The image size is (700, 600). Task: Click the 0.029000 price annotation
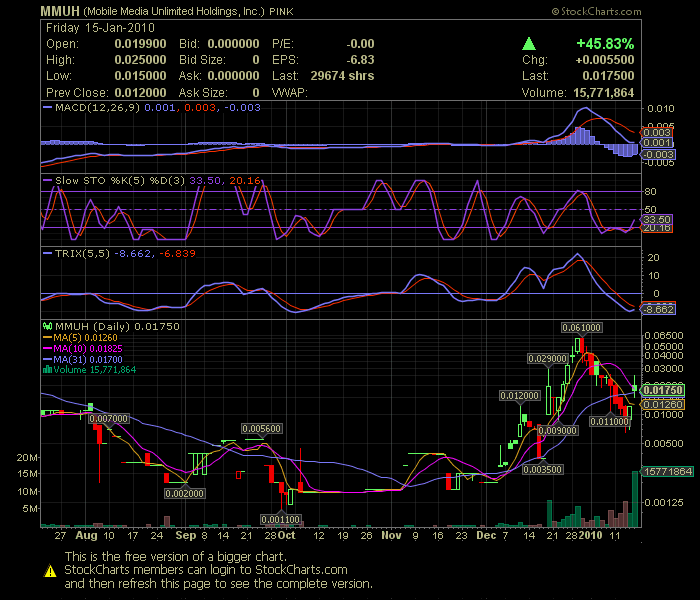[x=548, y=357]
